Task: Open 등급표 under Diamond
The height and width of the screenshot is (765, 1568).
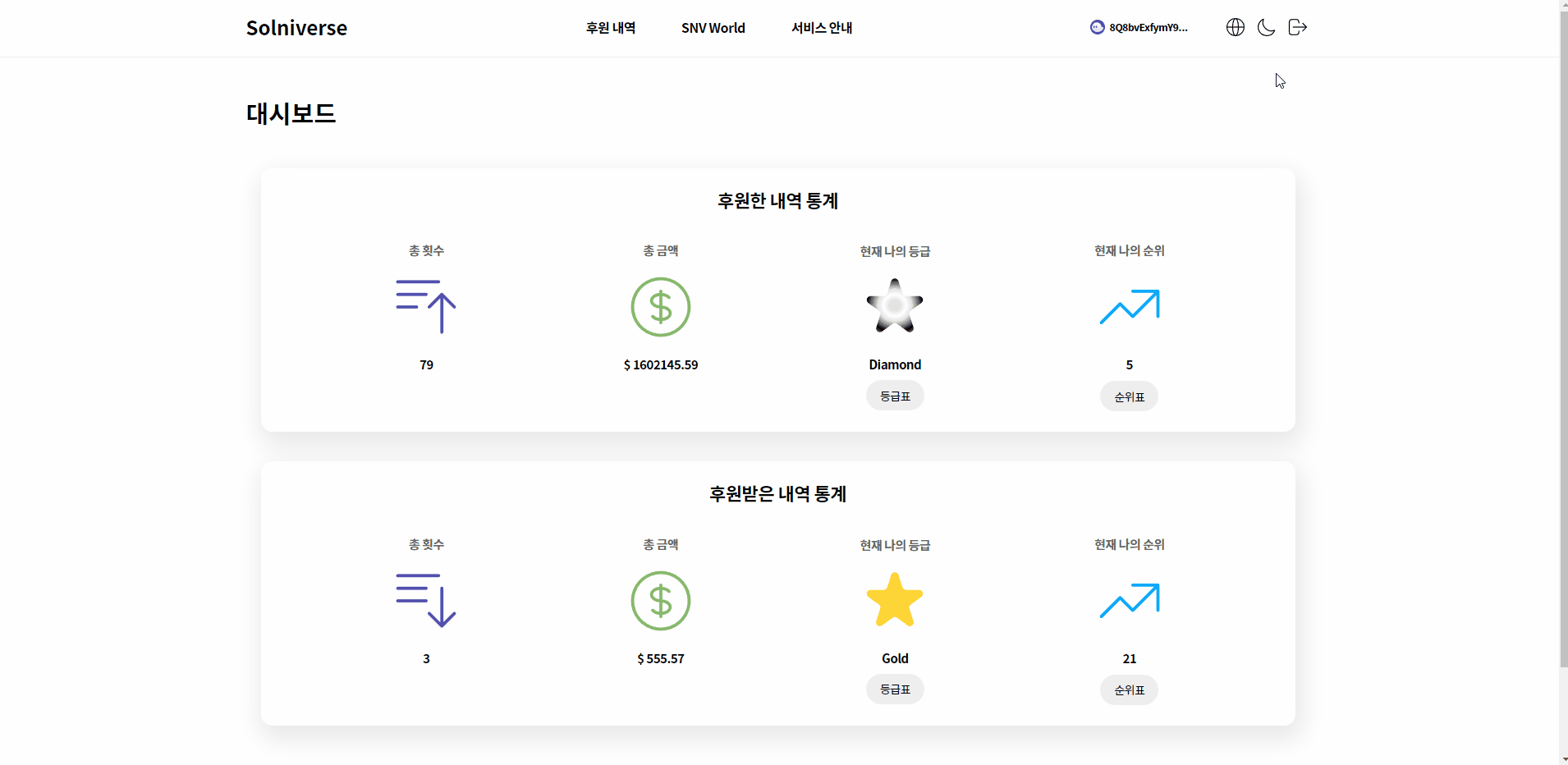Action: [x=895, y=396]
